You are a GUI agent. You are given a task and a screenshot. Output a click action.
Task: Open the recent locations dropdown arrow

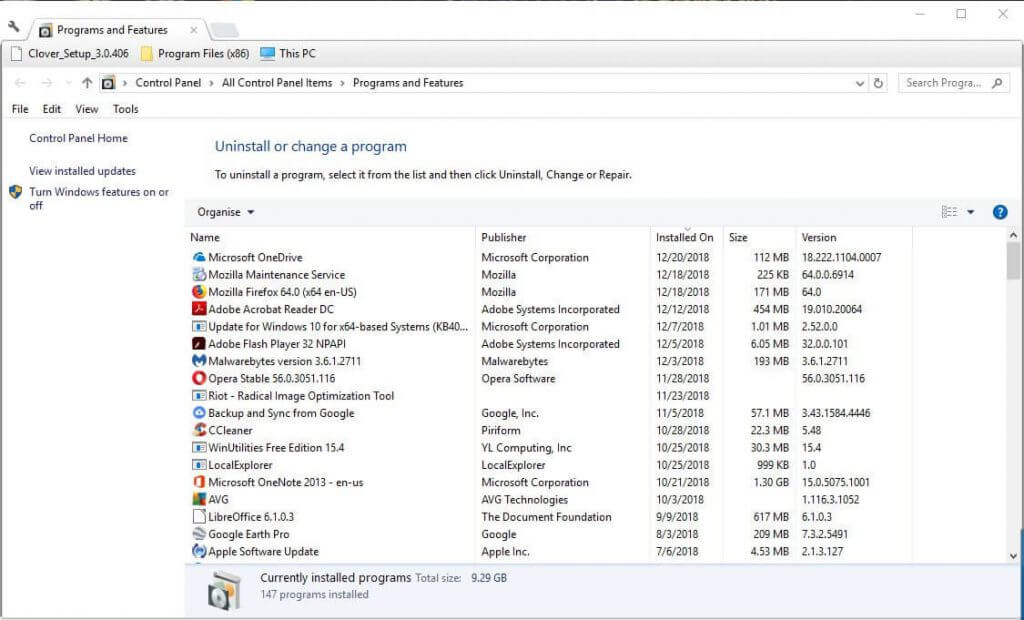pos(69,83)
